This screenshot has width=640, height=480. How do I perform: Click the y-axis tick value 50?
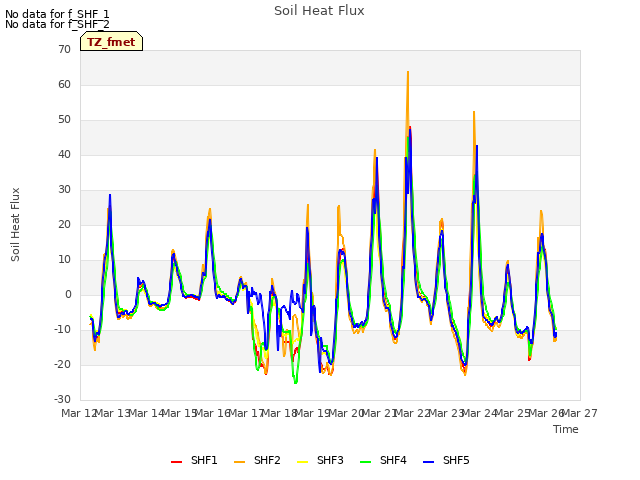pos(64,120)
